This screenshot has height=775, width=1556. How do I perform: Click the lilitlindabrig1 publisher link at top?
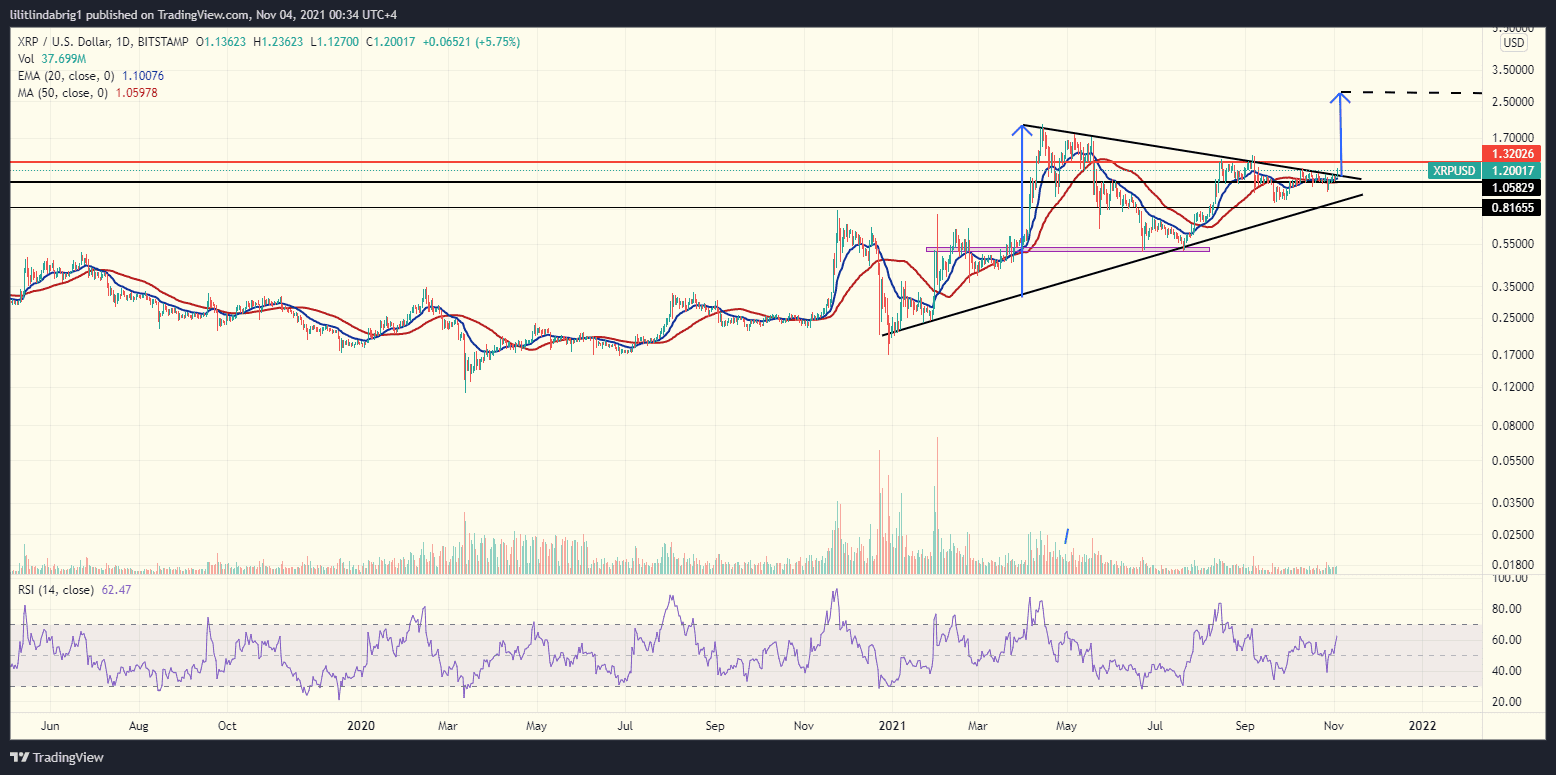[48, 14]
